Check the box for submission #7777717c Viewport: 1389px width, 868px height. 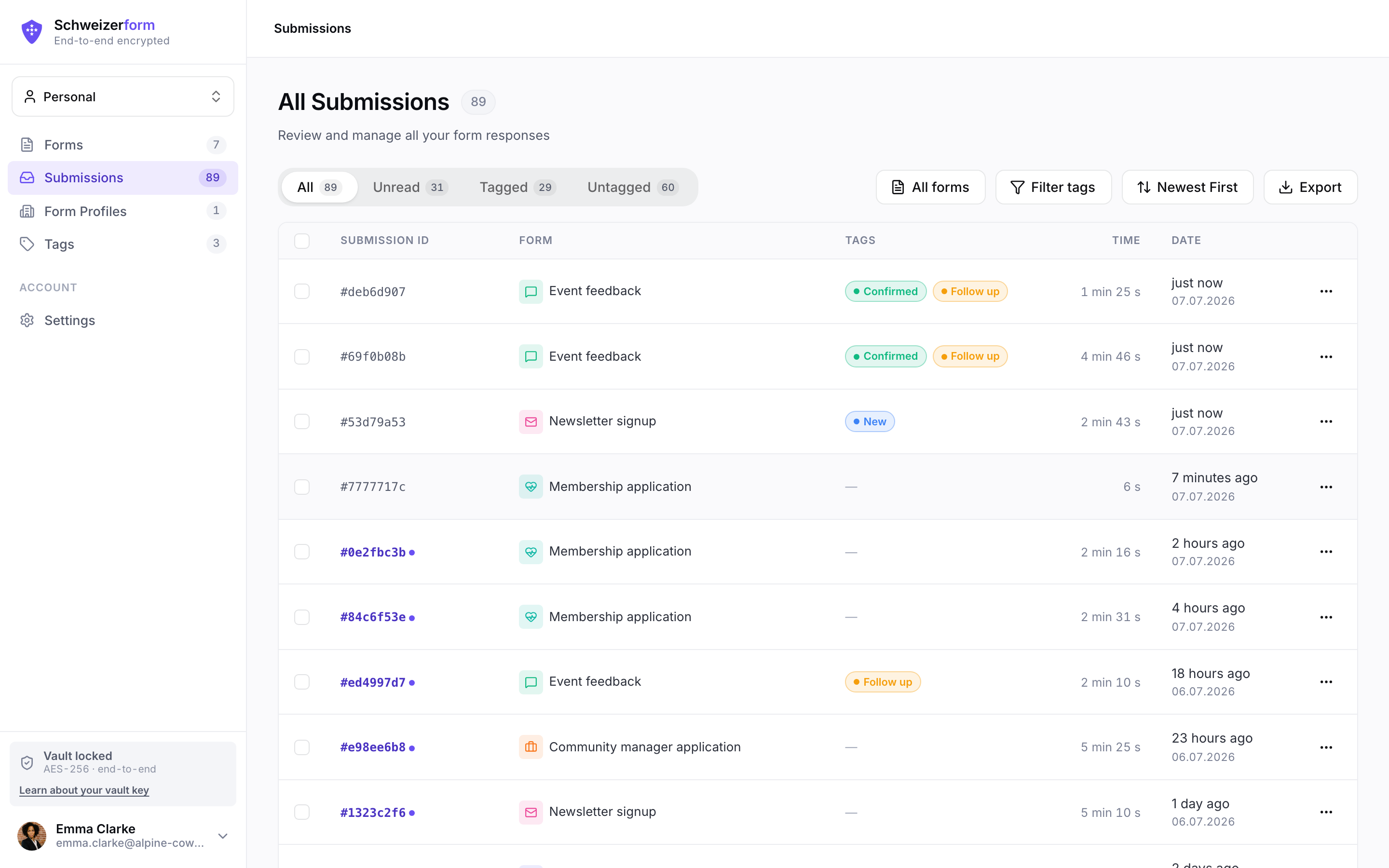pos(302,487)
